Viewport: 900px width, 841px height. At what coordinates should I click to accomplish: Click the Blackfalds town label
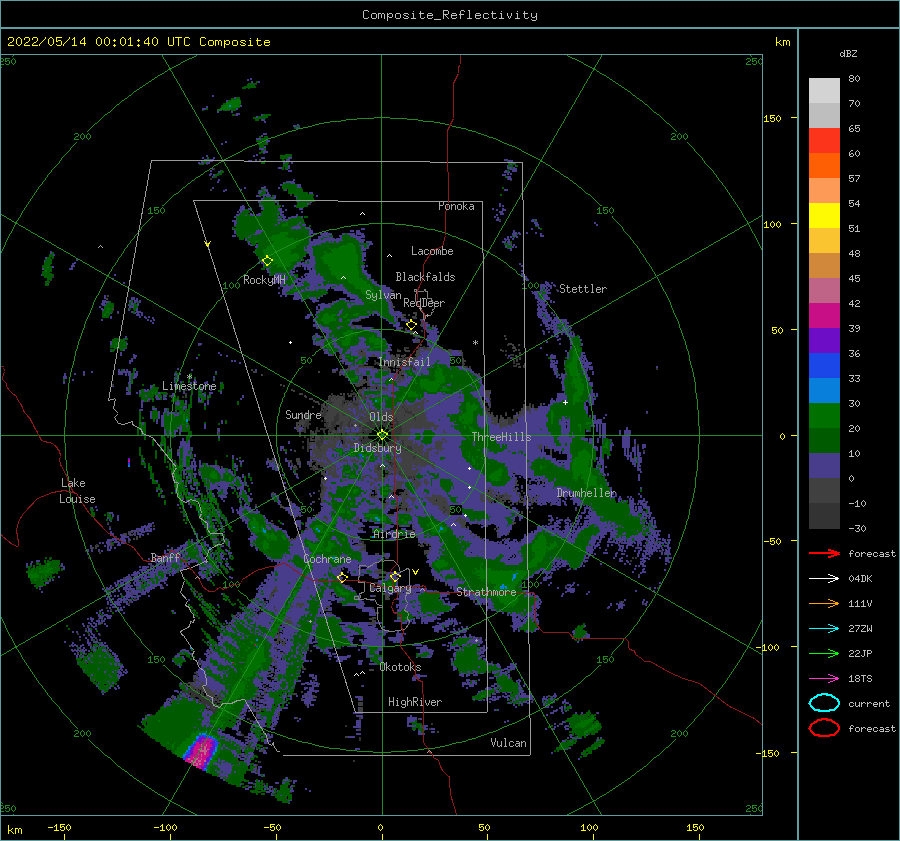[x=425, y=277]
